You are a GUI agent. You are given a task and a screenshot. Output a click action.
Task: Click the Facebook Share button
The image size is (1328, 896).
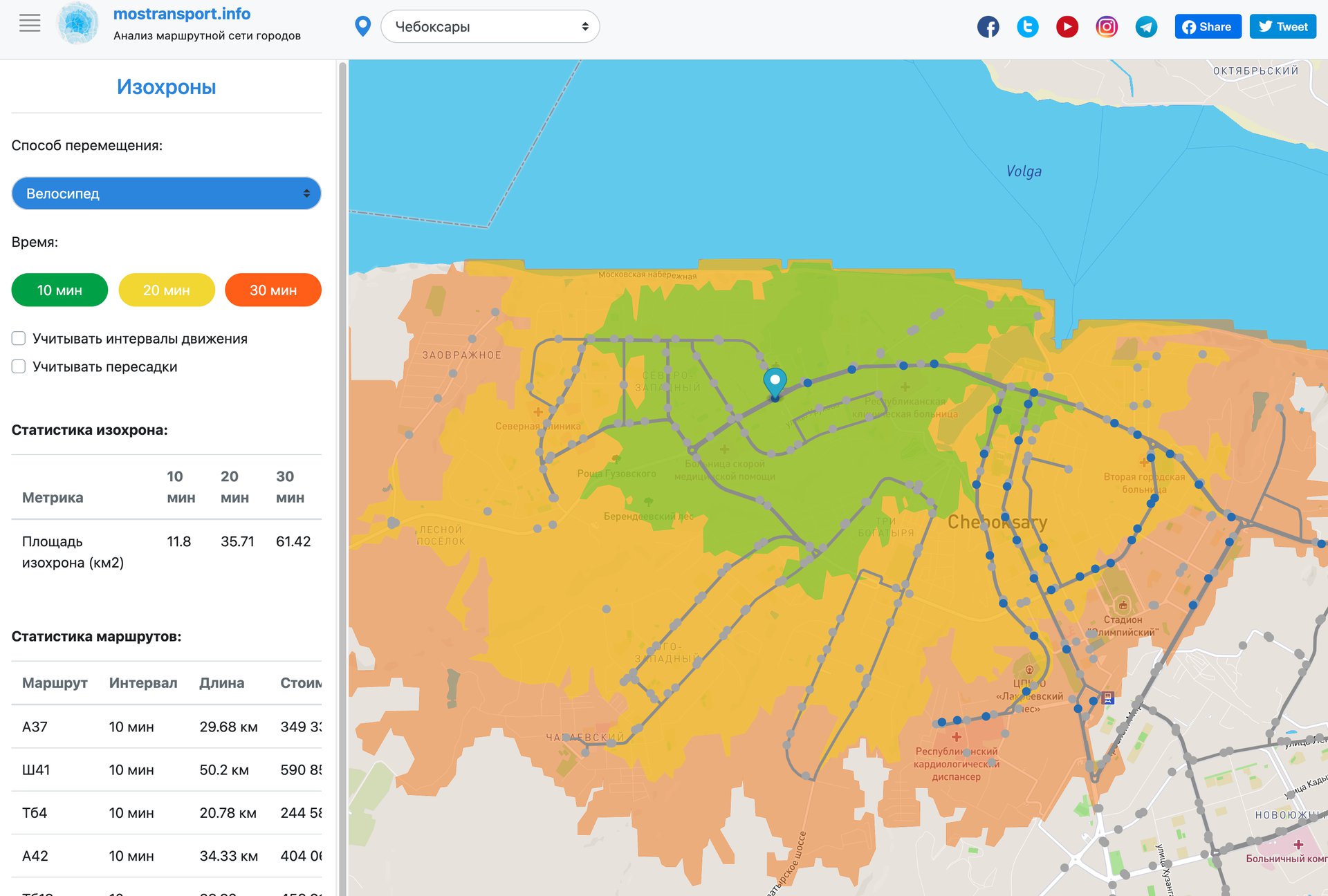1207,27
